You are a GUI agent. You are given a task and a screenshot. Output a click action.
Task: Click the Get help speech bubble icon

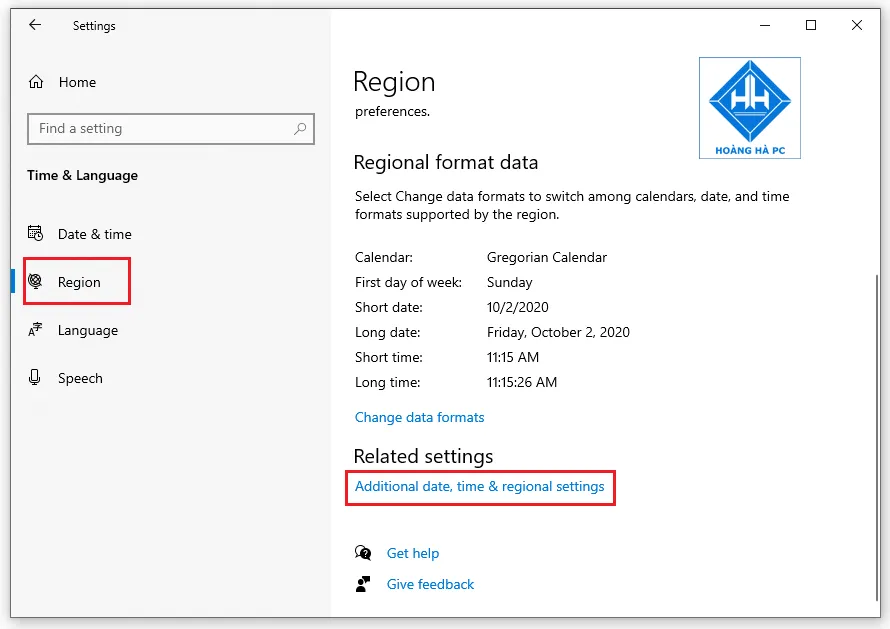362,552
